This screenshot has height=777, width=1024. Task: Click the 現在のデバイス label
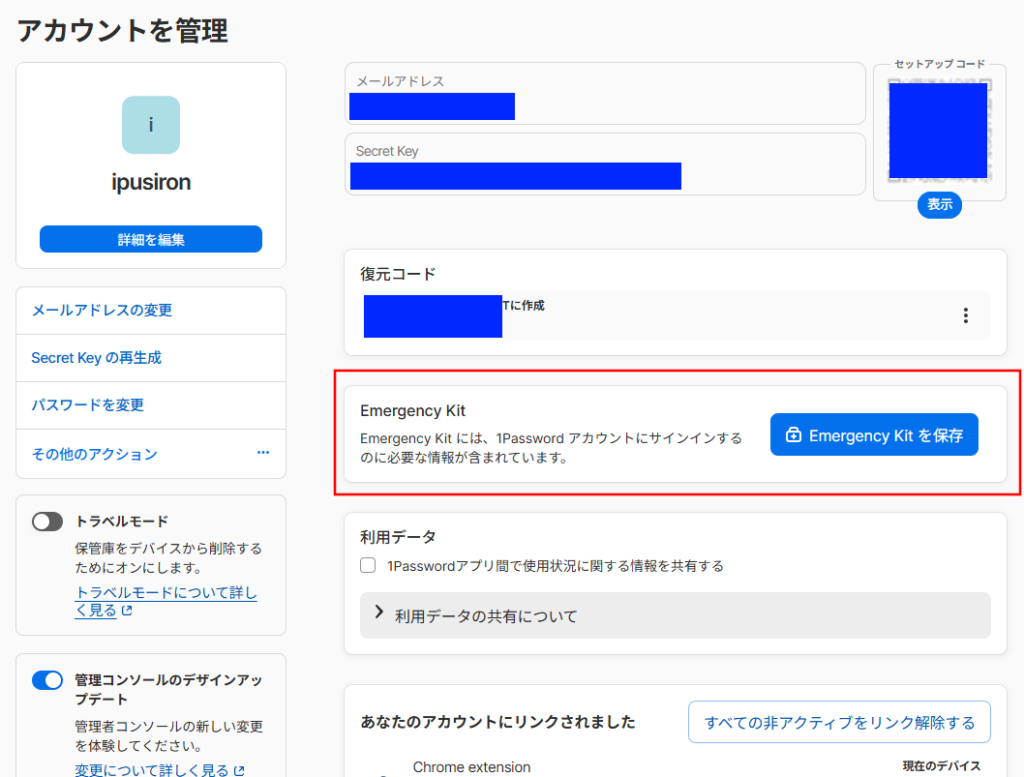pyautogui.click(x=941, y=766)
